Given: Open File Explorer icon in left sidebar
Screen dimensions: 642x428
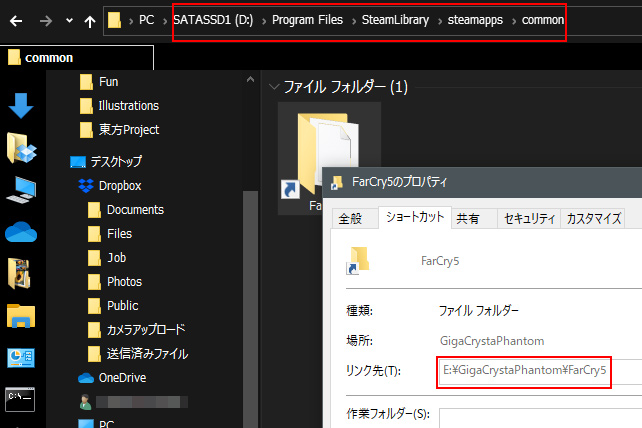Looking at the screenshot, I should pyautogui.click(x=21, y=316).
